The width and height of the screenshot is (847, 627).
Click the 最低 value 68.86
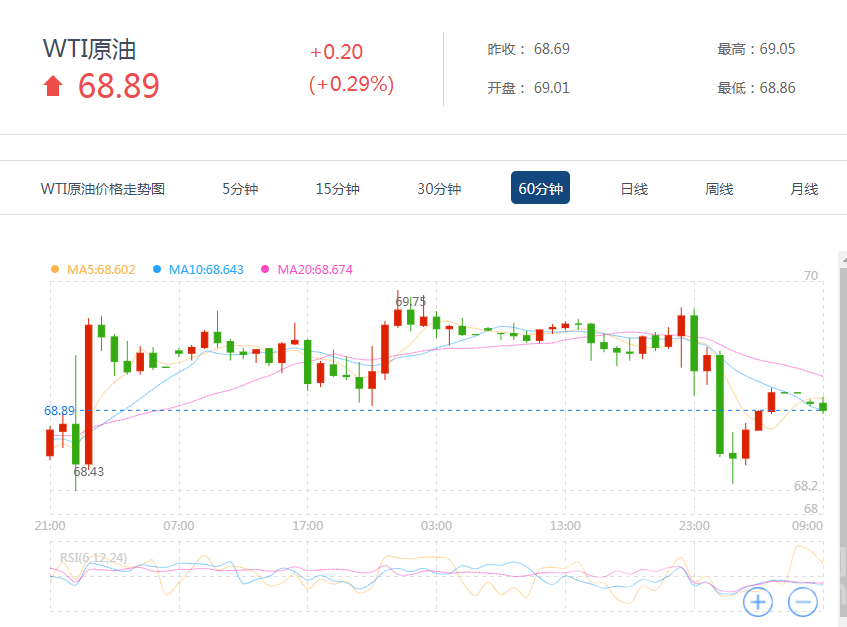777,88
